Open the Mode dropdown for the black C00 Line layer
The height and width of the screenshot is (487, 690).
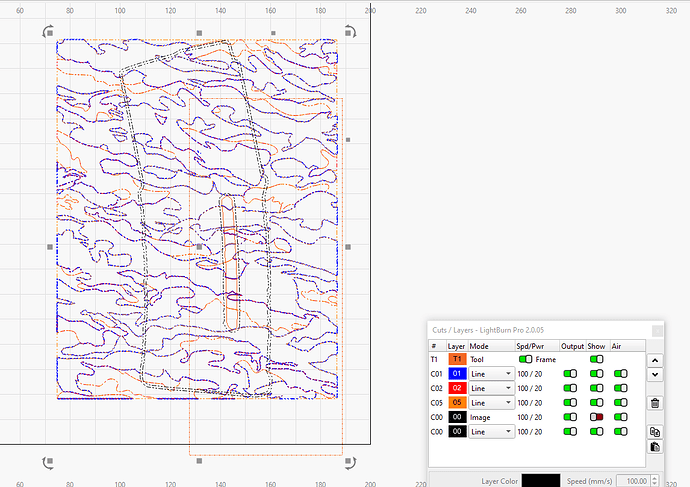[492, 432]
